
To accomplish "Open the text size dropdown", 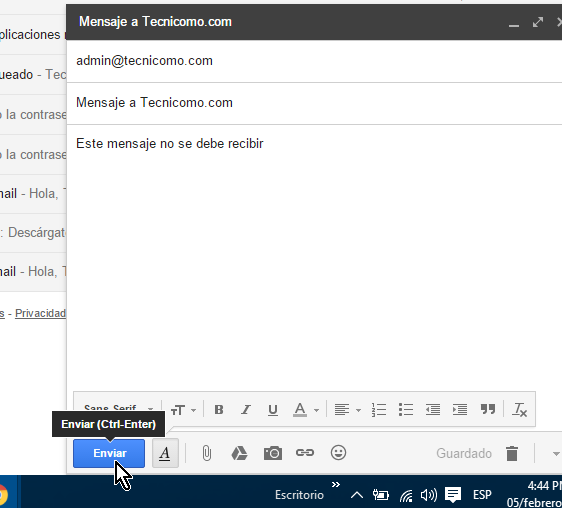I will coord(183,410).
